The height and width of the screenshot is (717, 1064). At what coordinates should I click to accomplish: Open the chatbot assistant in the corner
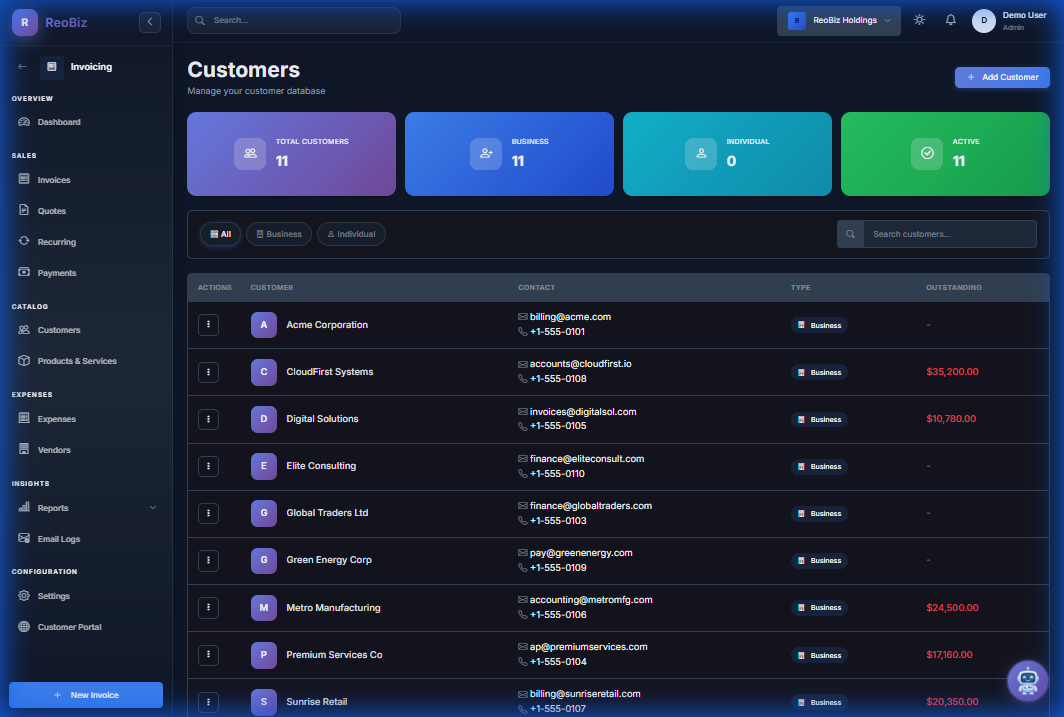click(x=1027, y=681)
